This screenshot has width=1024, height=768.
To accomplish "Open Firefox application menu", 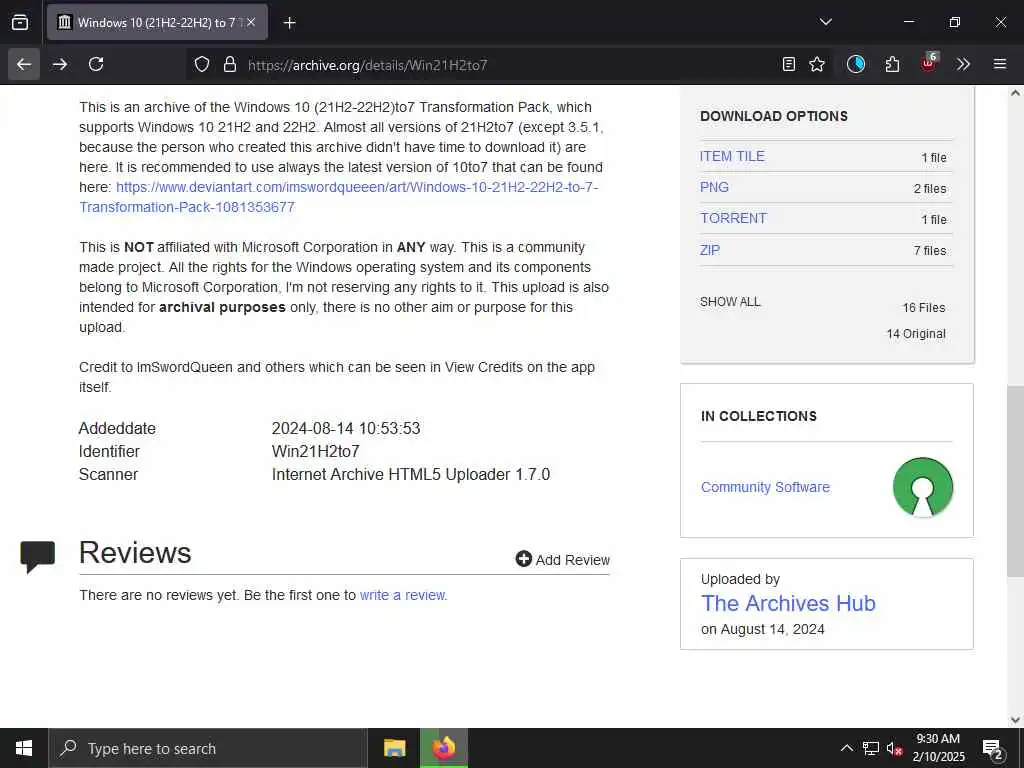I will pos(1000,64).
